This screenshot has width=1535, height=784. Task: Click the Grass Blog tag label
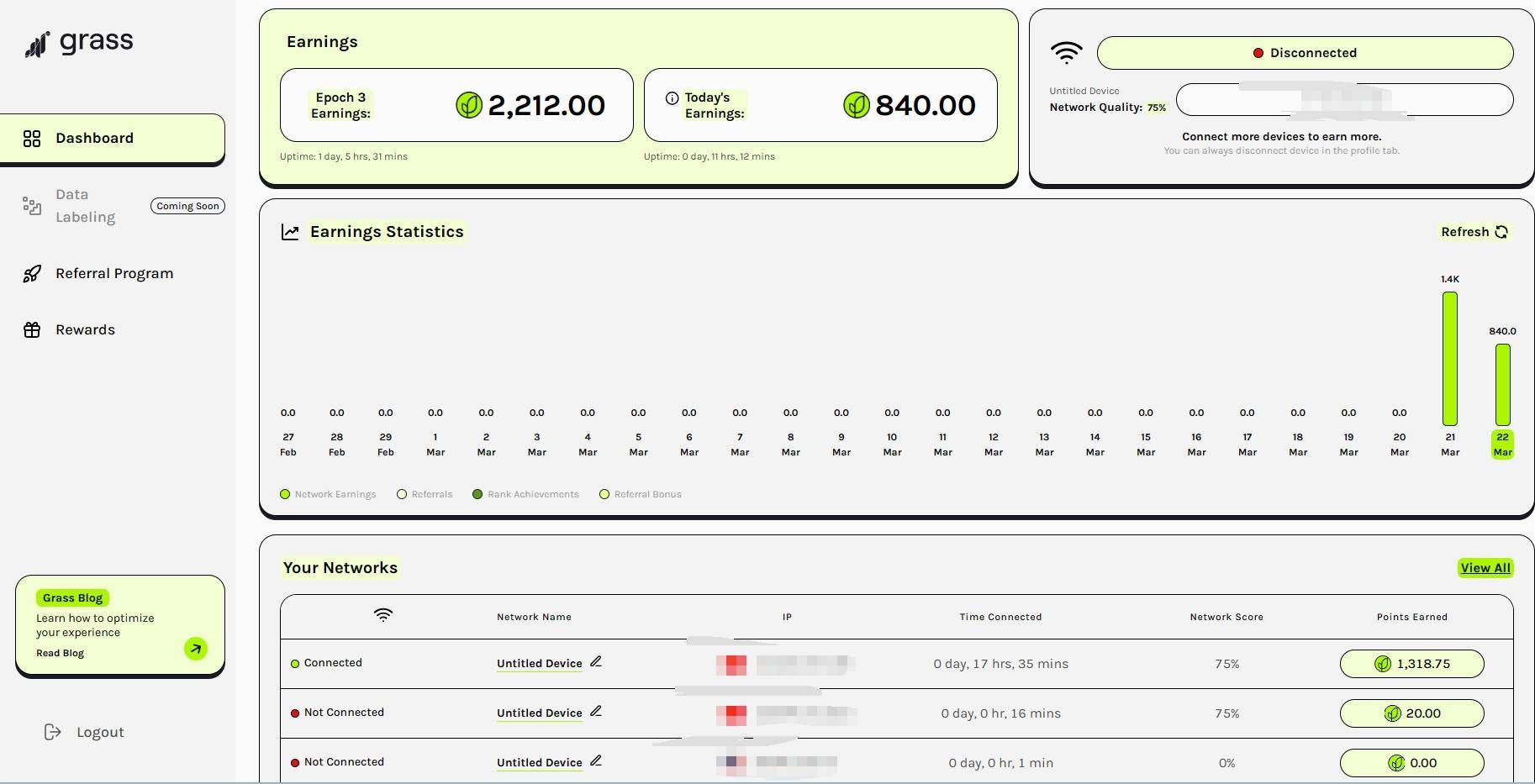[72, 598]
